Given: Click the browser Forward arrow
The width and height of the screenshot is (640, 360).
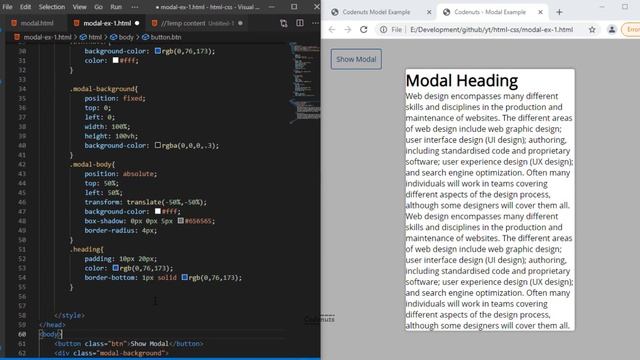Looking at the screenshot, I should 348,29.
